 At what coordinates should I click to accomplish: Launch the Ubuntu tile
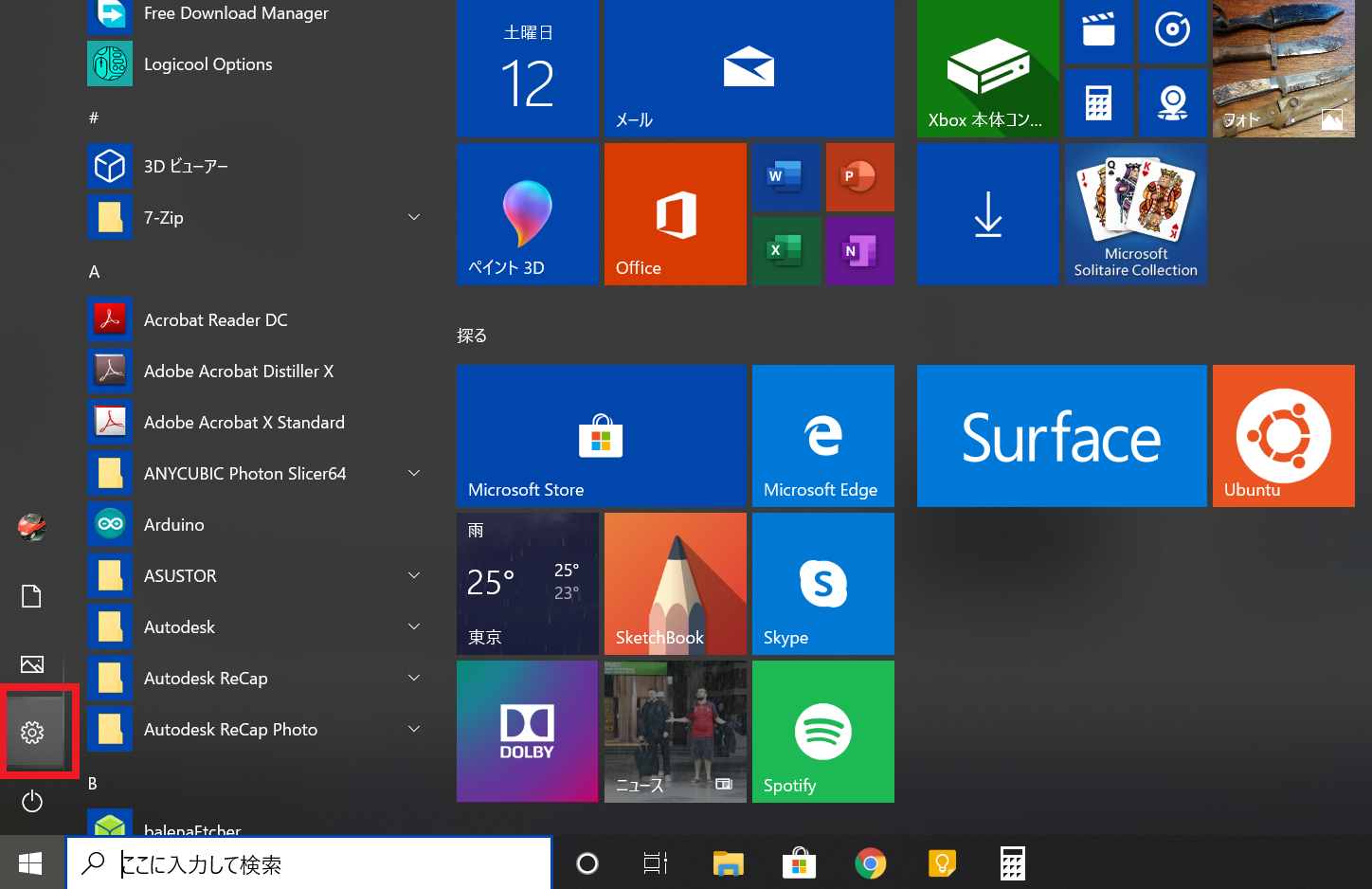click(x=1284, y=436)
